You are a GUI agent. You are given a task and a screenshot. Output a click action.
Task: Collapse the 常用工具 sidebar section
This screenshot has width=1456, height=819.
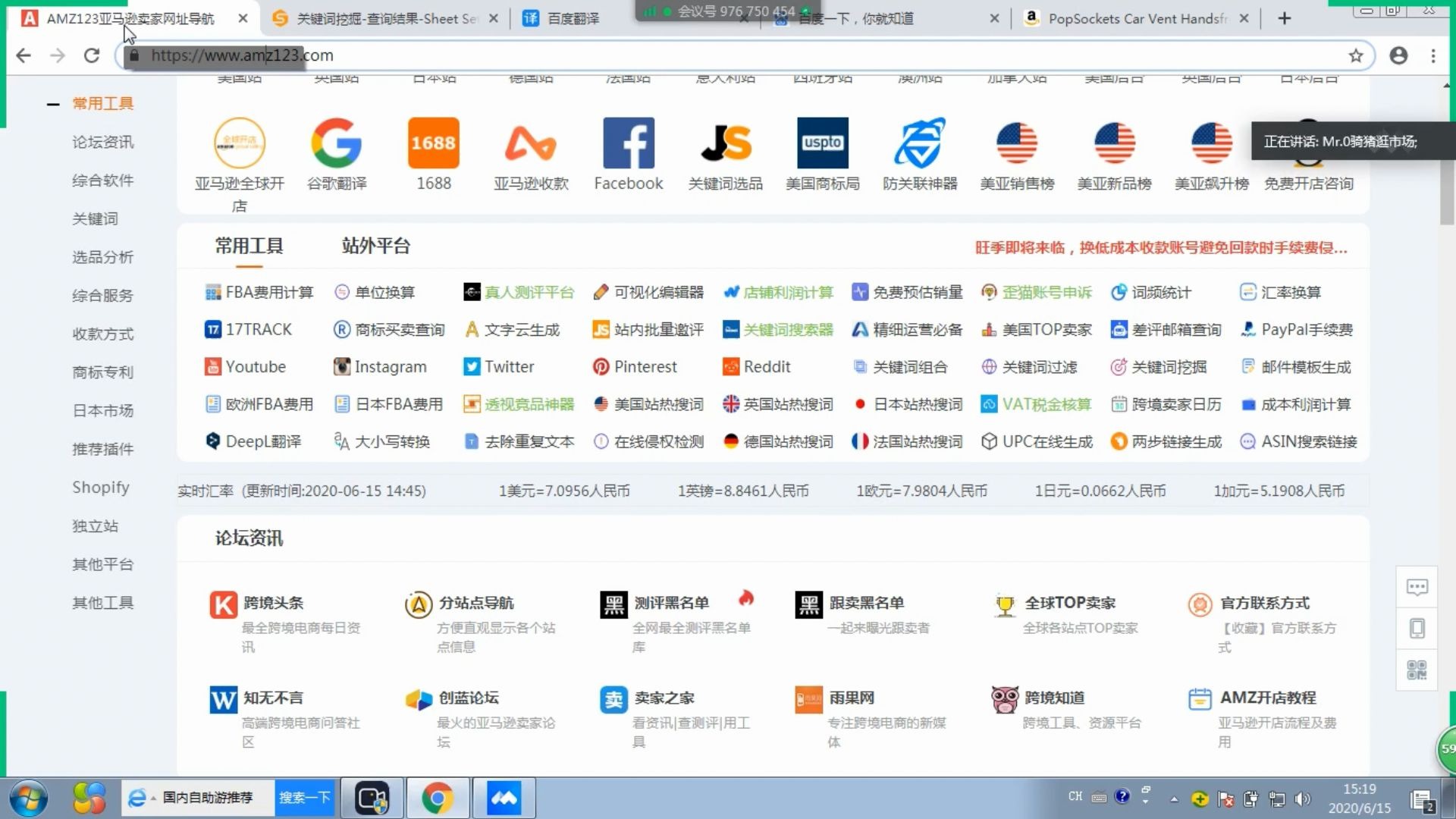[x=53, y=104]
